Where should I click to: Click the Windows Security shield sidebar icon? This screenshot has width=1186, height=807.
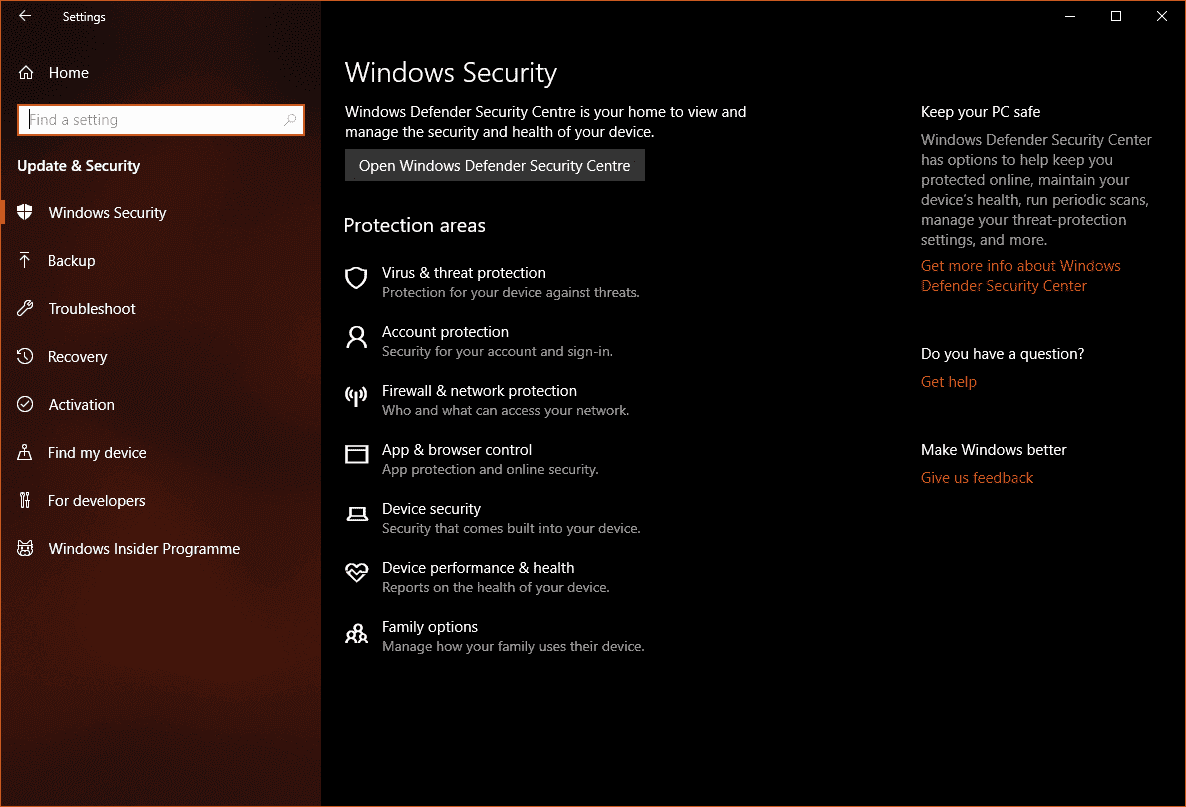[x=25, y=212]
